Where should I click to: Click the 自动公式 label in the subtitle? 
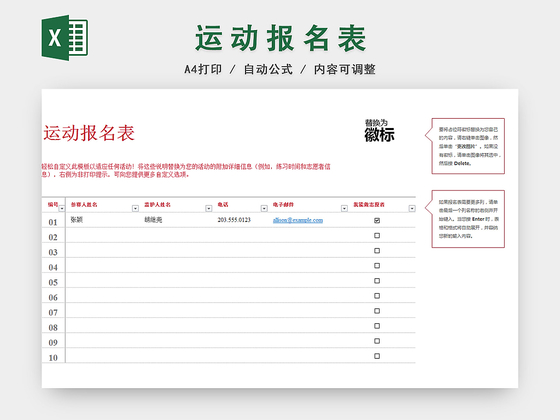pos(268,69)
